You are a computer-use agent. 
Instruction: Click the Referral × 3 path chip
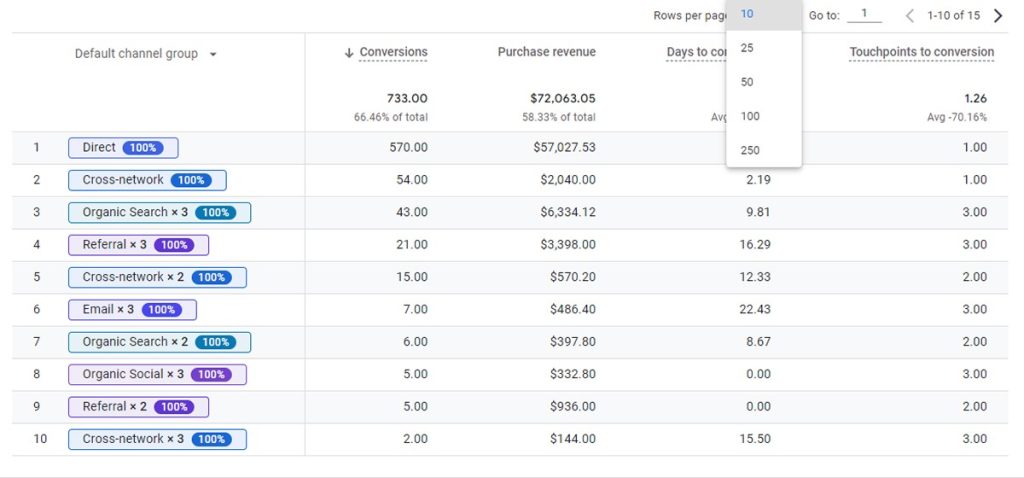[138, 245]
